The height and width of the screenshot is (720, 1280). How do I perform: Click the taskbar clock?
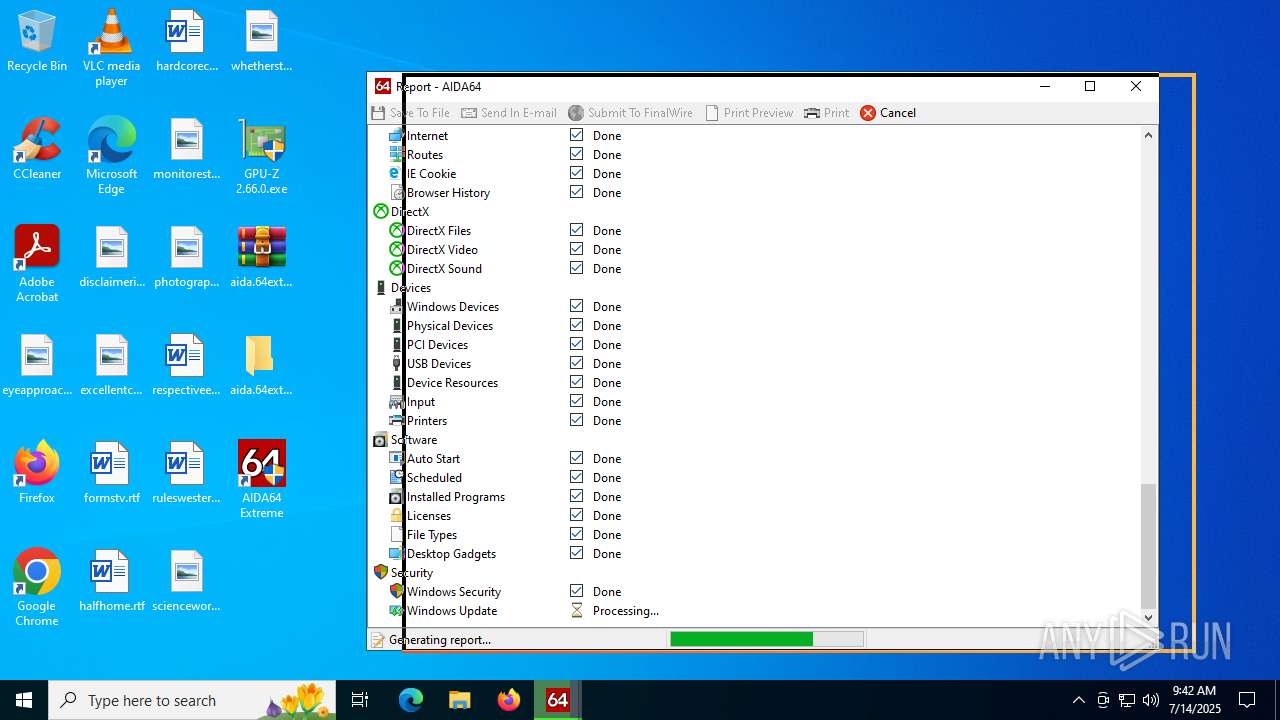click(1193, 700)
